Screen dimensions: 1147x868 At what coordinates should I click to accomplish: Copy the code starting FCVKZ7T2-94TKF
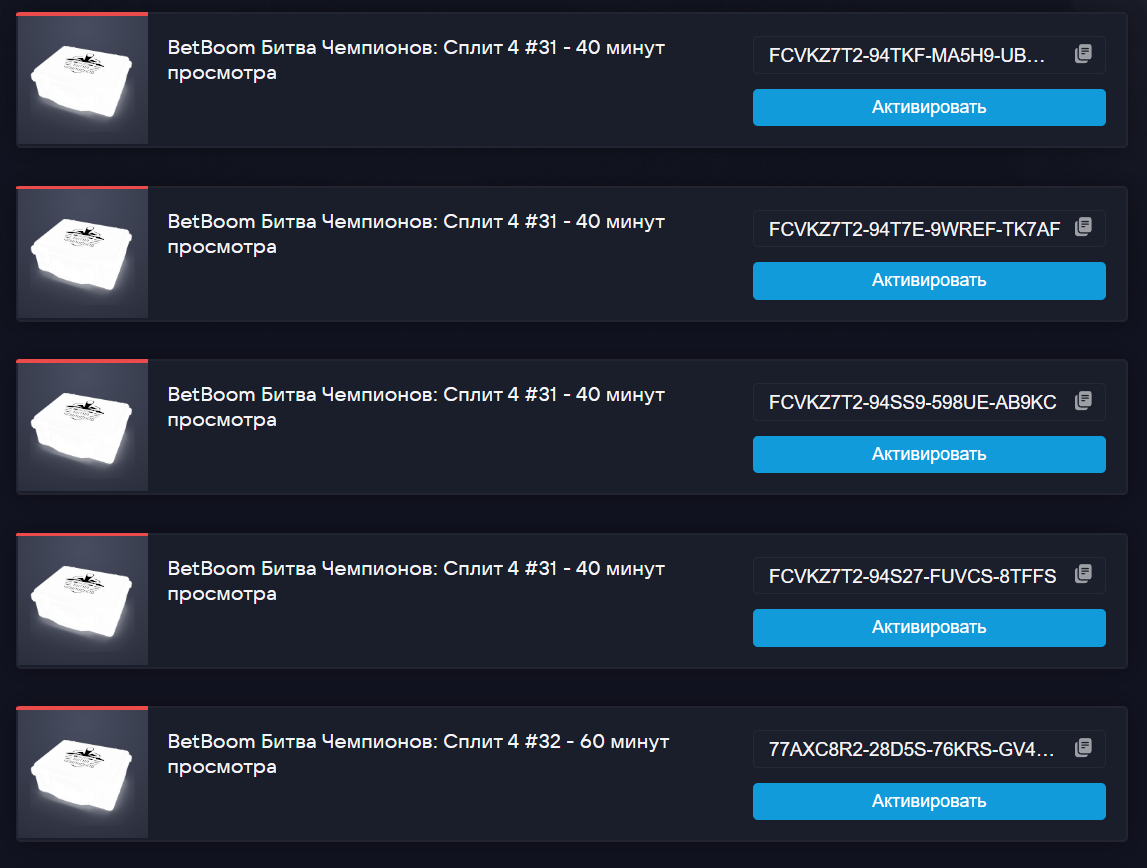[x=1083, y=53]
